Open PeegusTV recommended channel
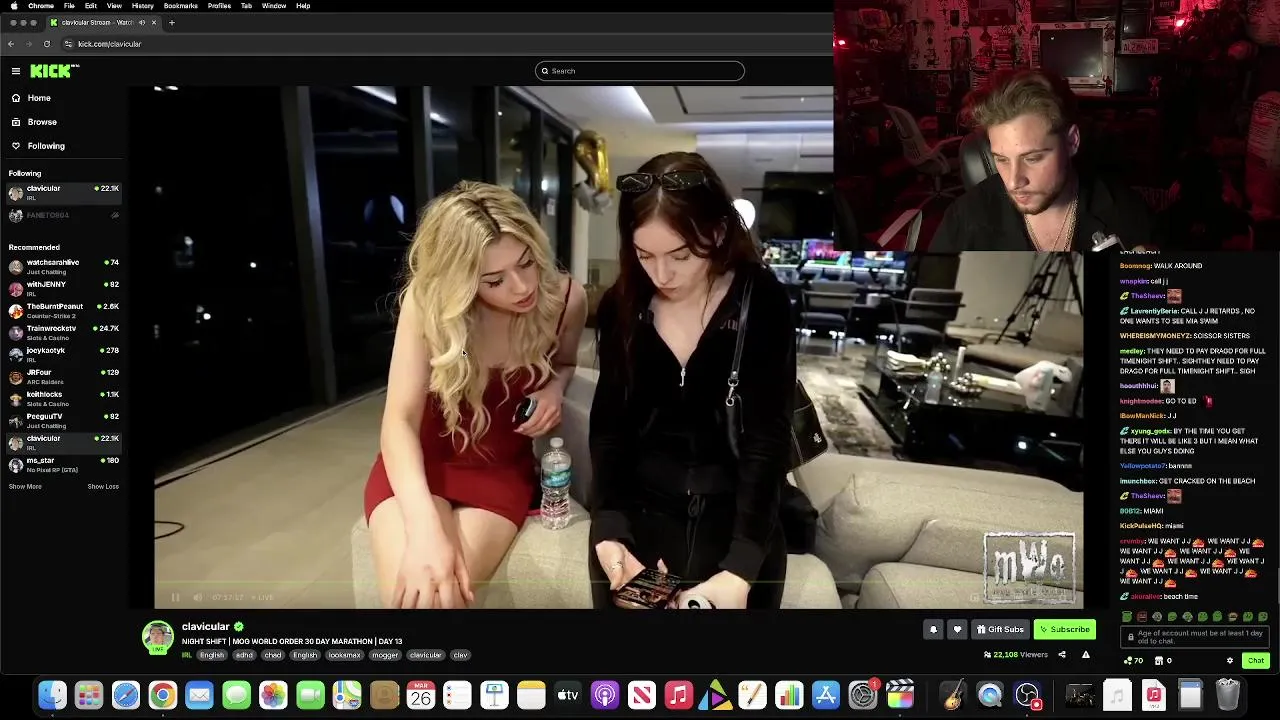The height and width of the screenshot is (720, 1280). tap(64, 420)
